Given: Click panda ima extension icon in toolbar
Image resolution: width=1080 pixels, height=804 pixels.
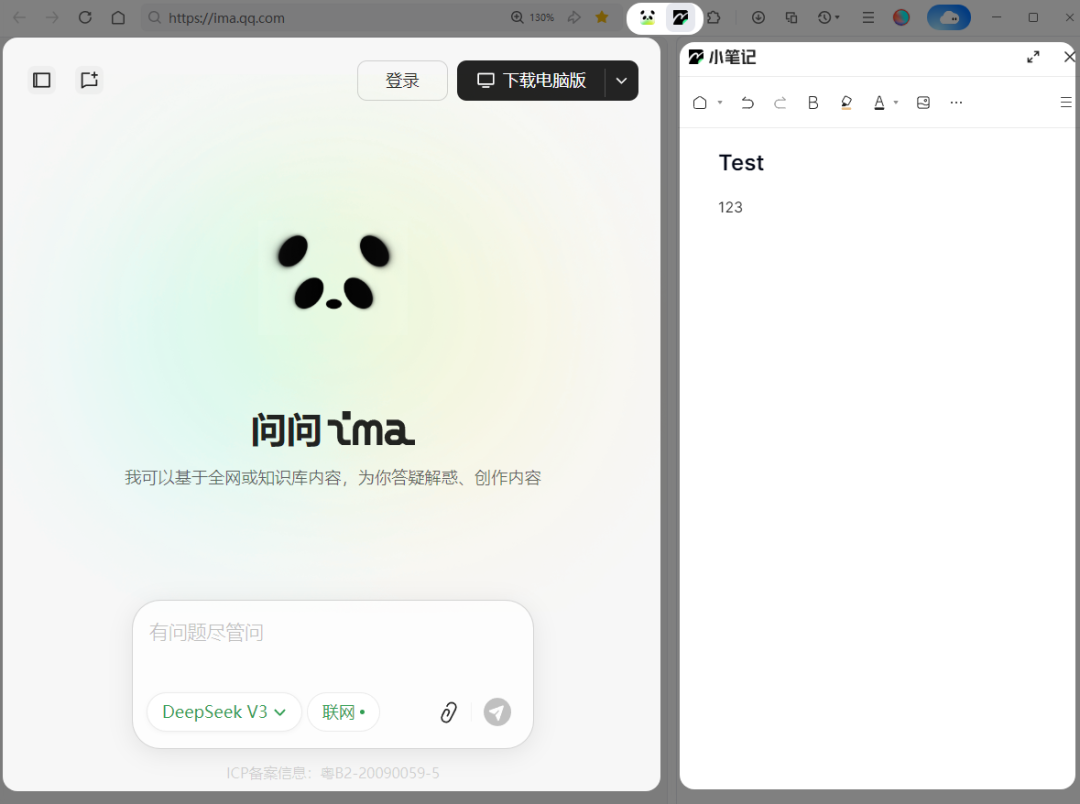Looking at the screenshot, I should [647, 18].
